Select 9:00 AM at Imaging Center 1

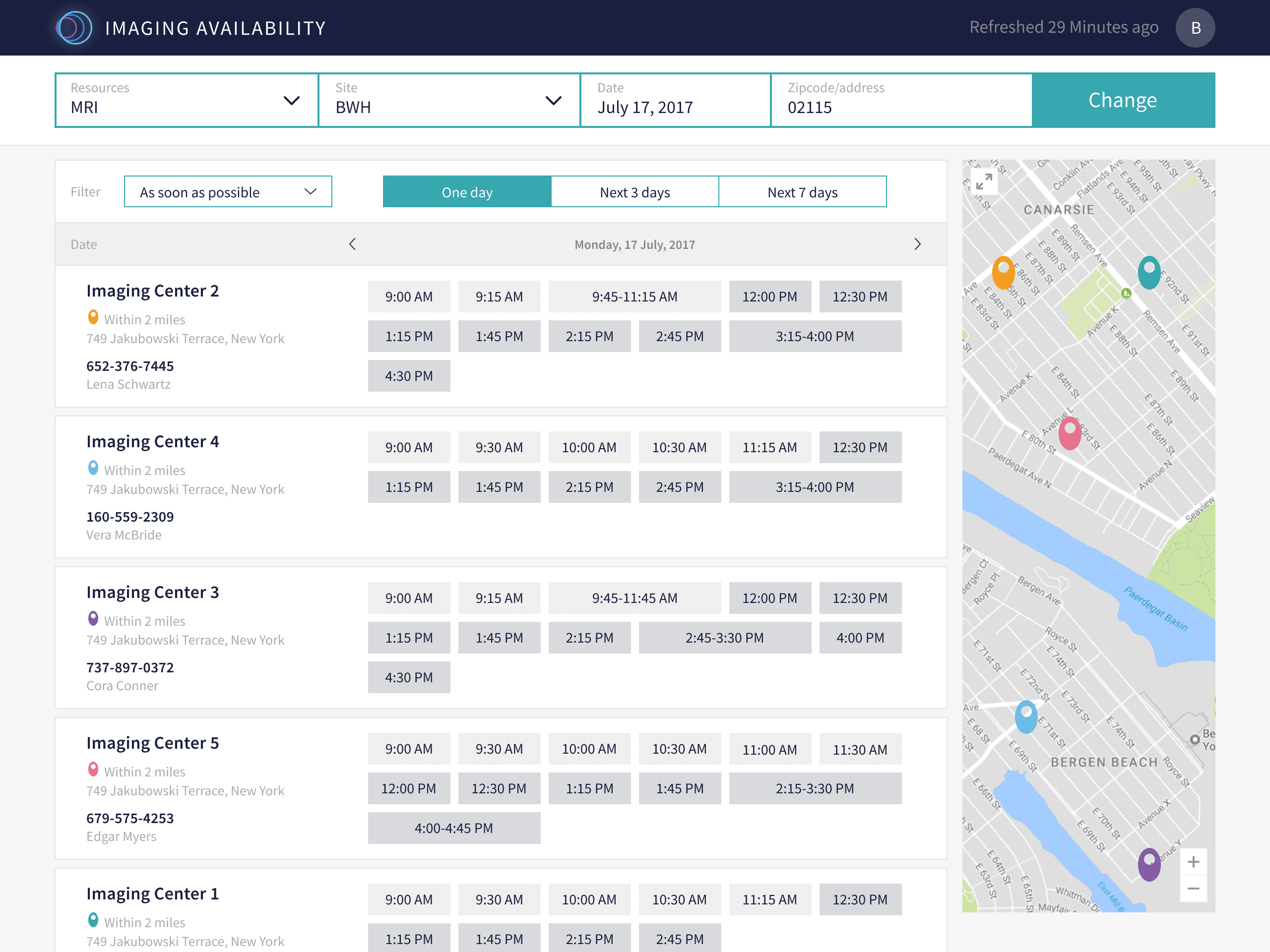click(x=409, y=900)
